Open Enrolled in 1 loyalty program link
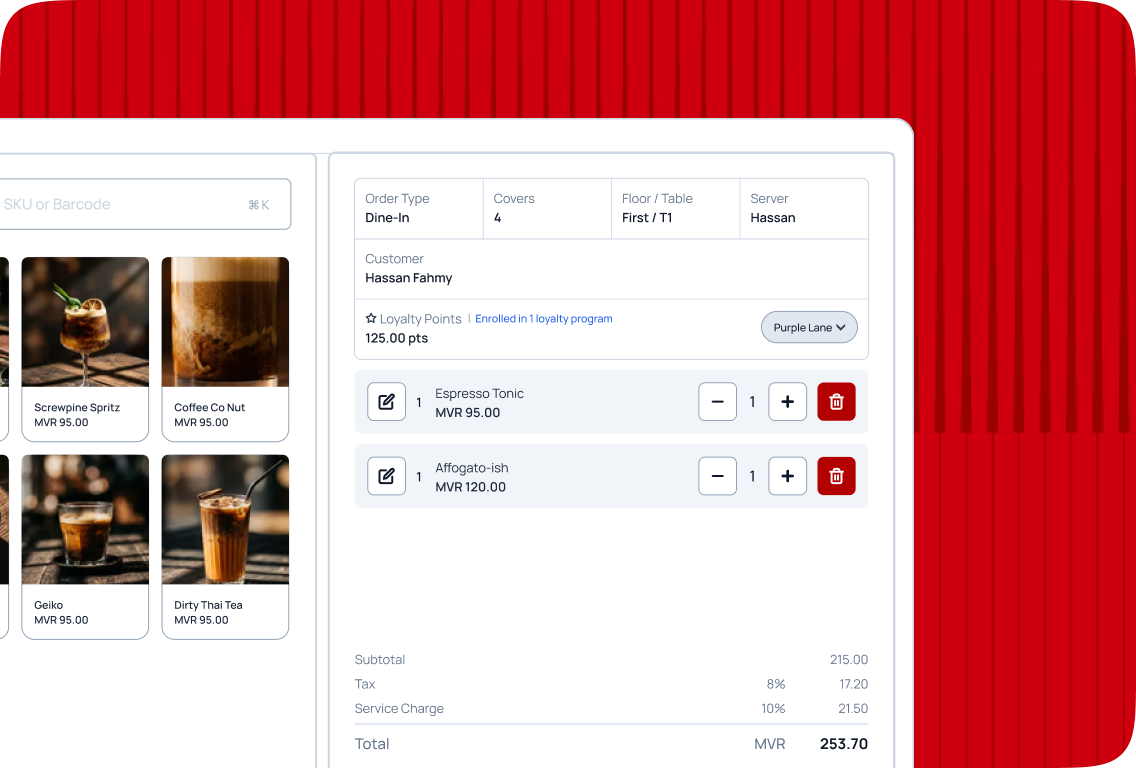Screen dimensions: 1136x768 click(x=543, y=319)
